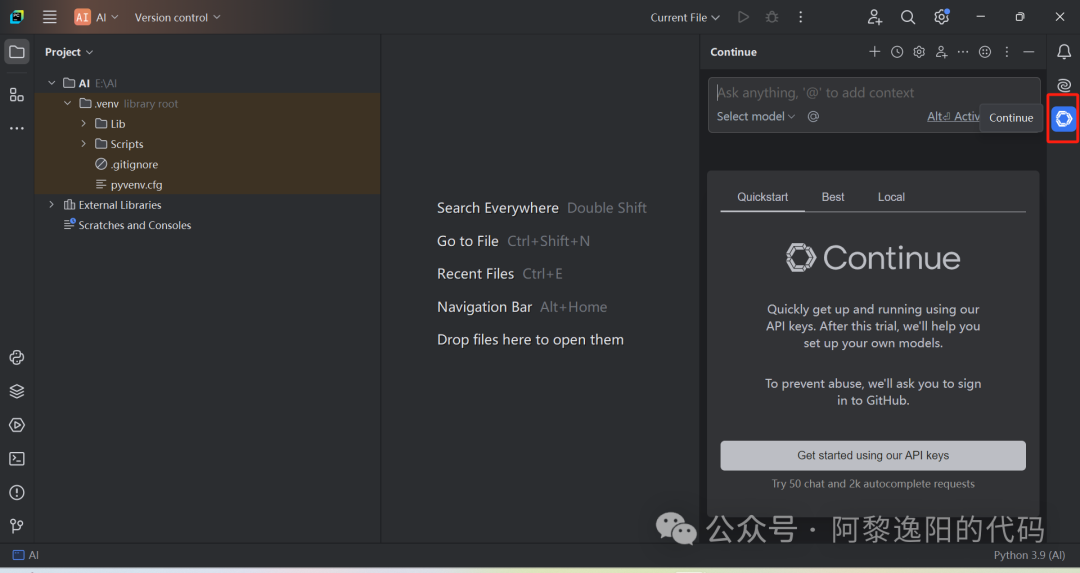Open the Notifications bell icon
The height and width of the screenshot is (573, 1080).
[1064, 52]
